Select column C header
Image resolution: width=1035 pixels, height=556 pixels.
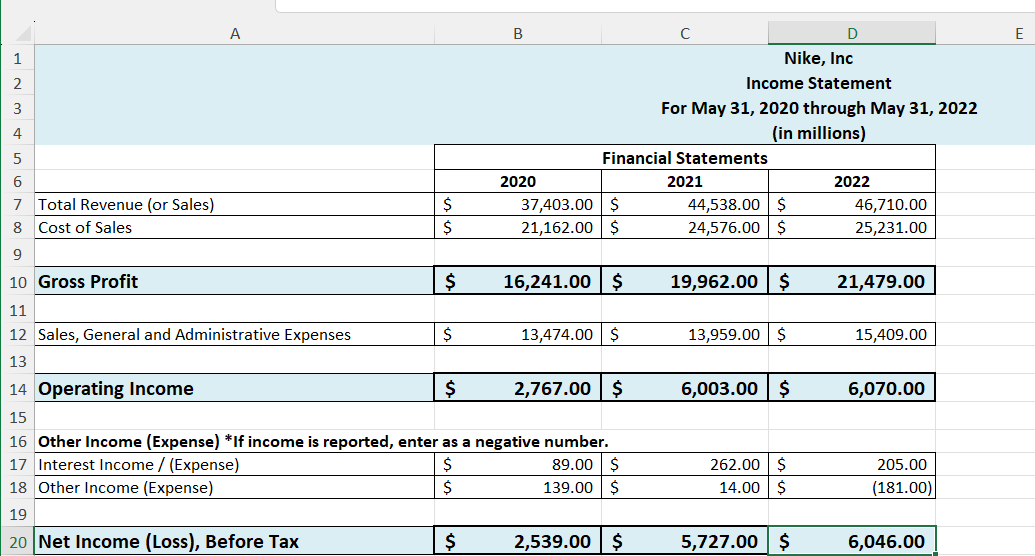pos(685,34)
